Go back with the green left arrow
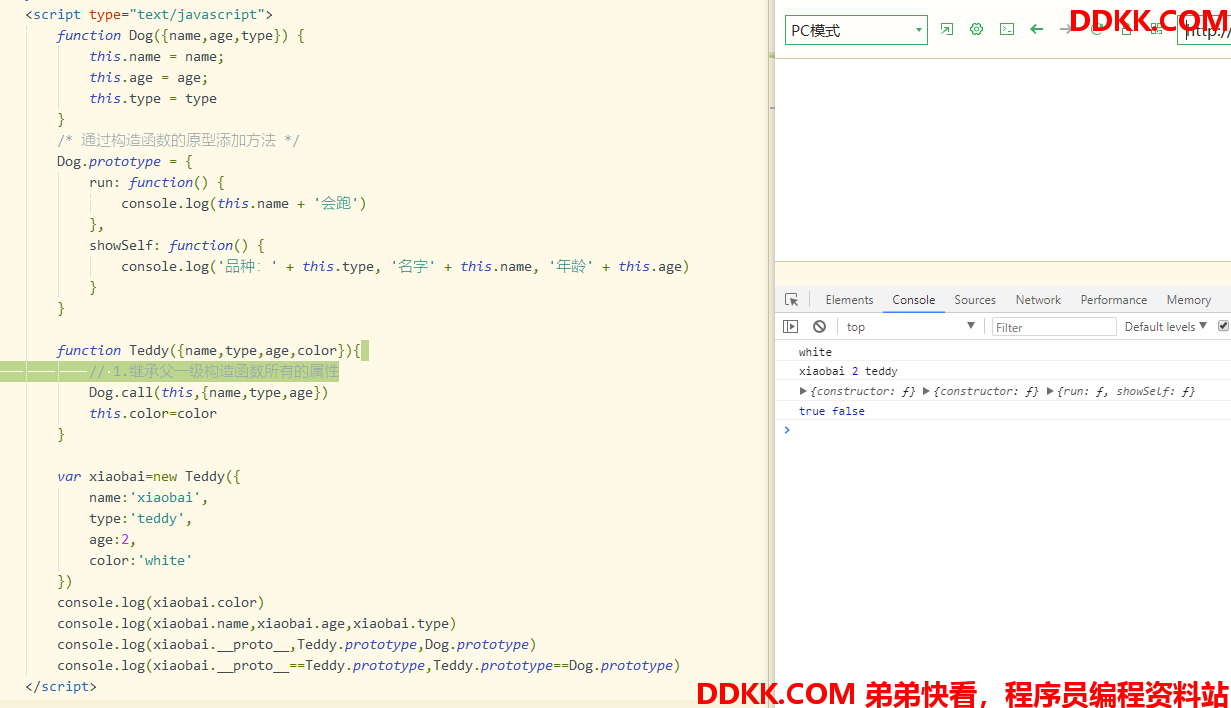This screenshot has width=1231, height=708. pyautogui.click(x=1037, y=30)
